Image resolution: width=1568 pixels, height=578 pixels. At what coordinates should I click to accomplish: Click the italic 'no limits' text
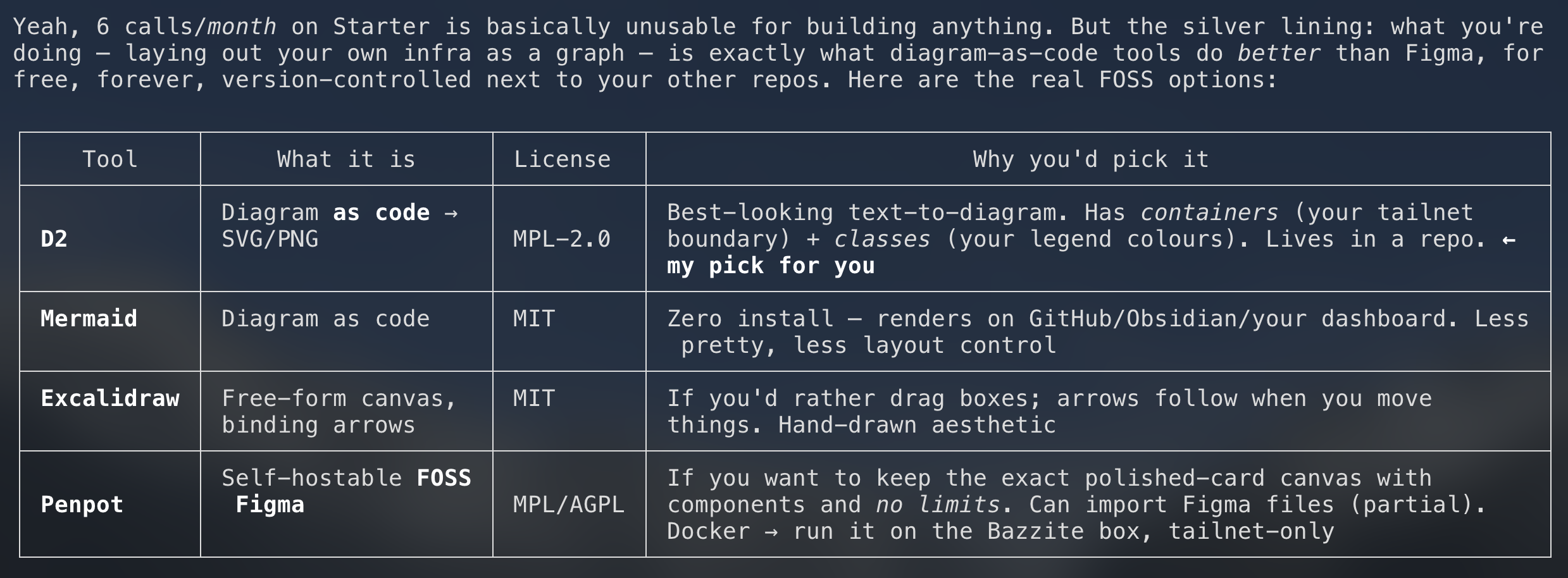point(938,505)
